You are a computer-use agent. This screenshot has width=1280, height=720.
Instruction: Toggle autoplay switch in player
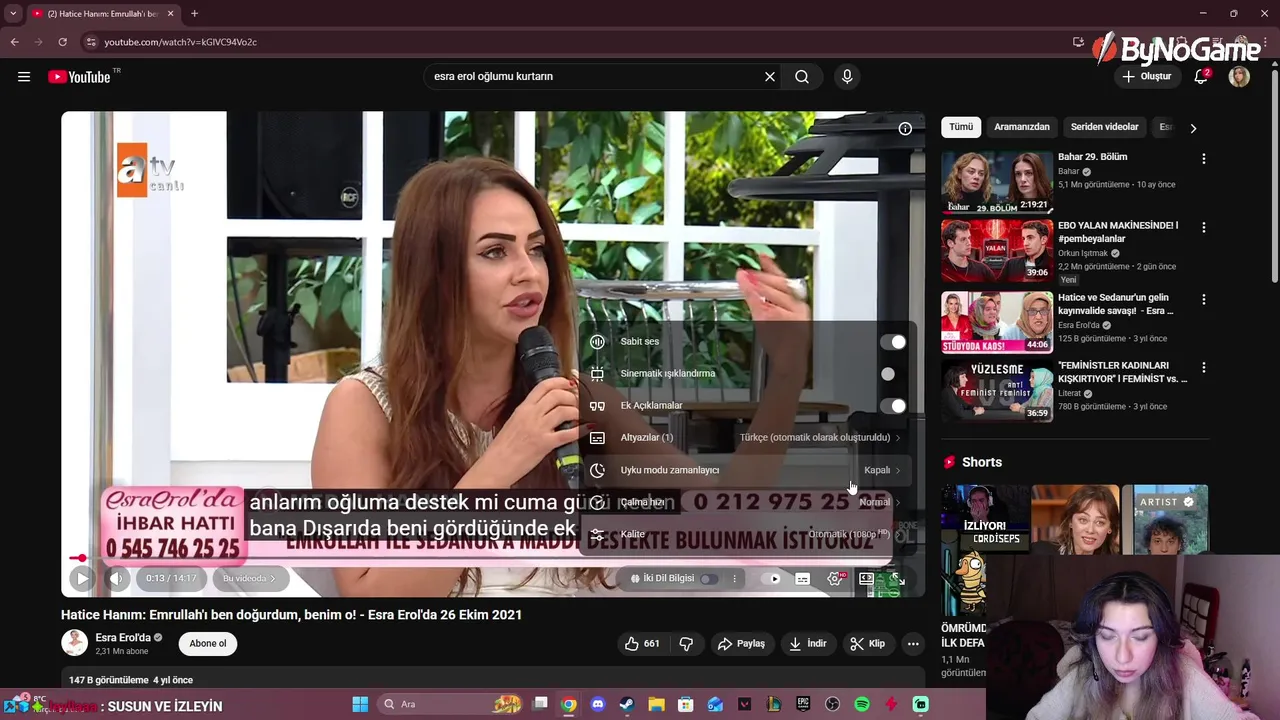coord(771,578)
